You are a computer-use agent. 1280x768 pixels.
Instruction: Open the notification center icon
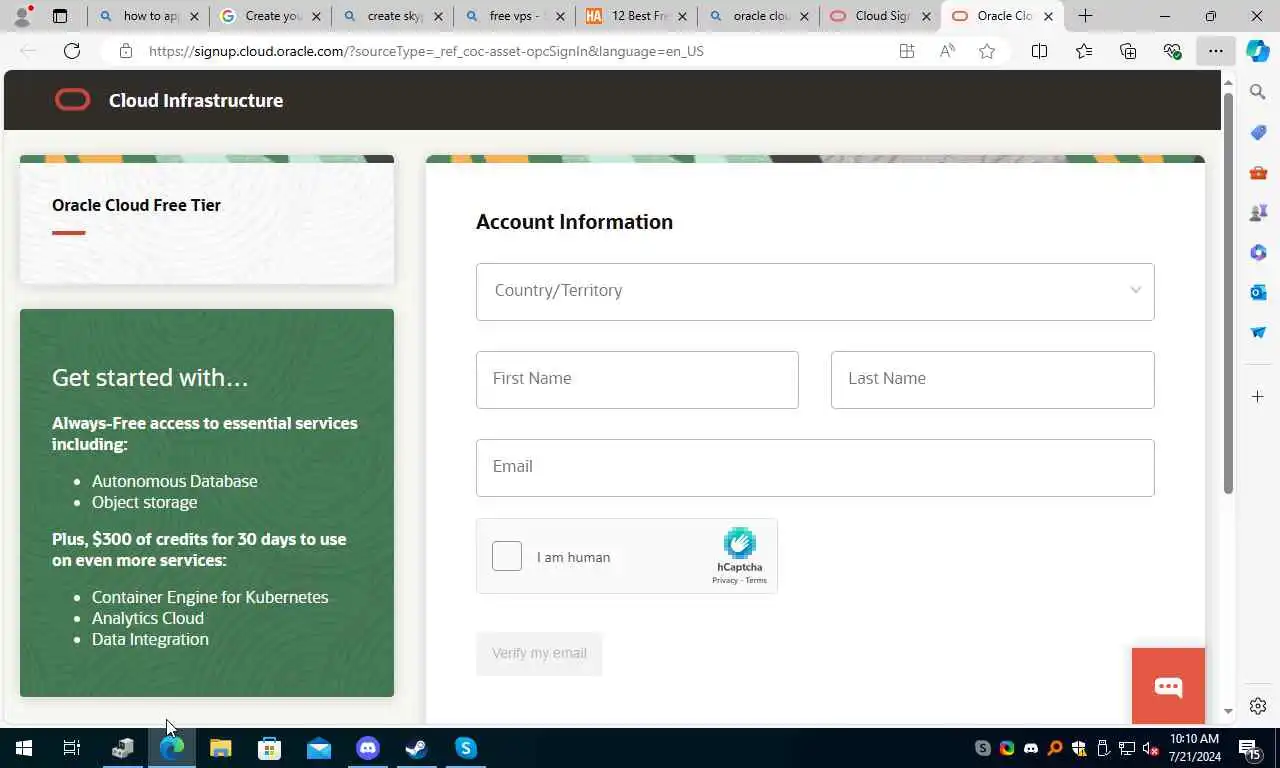[1250, 748]
